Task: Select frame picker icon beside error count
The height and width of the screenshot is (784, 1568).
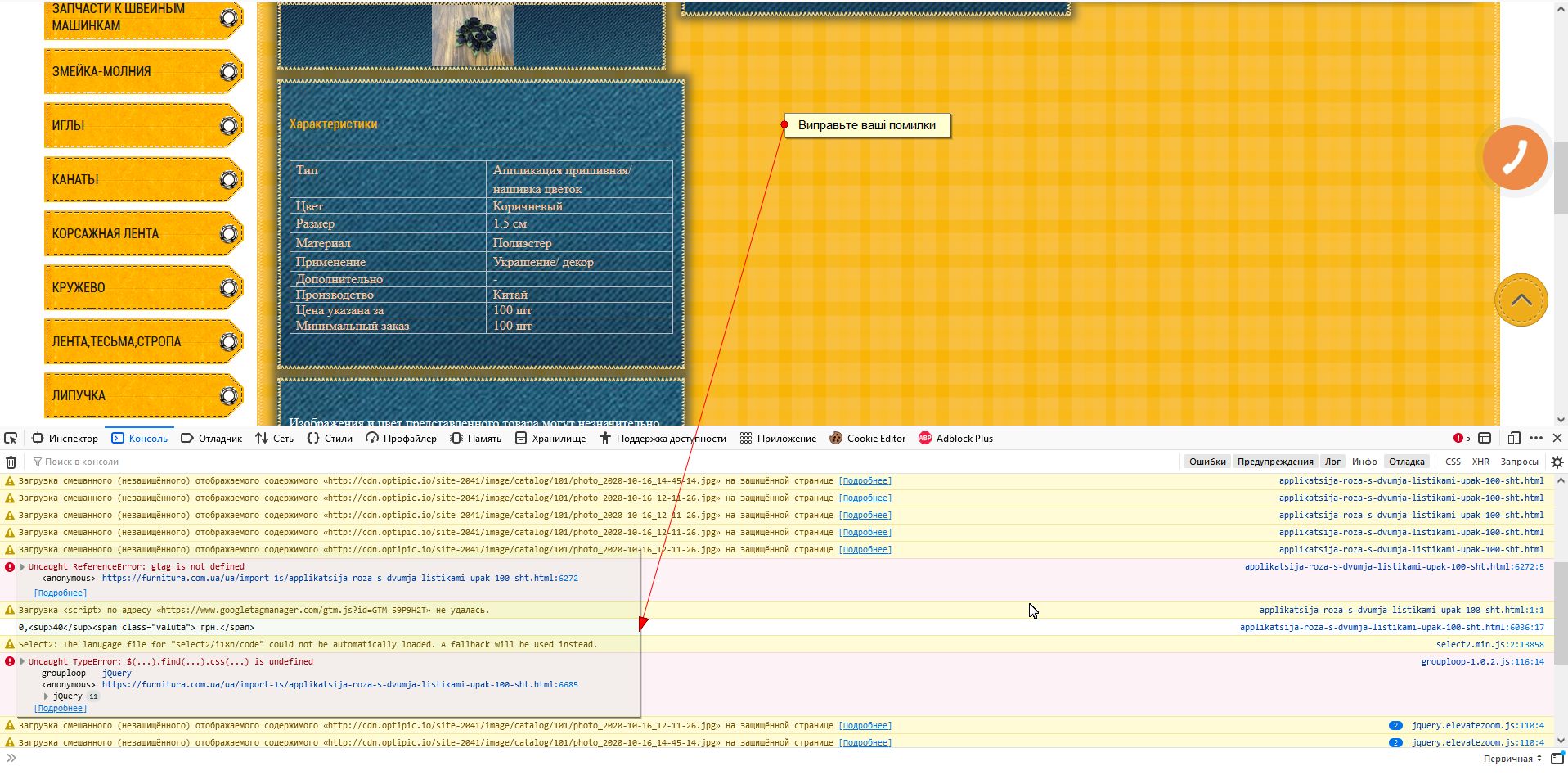Action: (1485, 438)
